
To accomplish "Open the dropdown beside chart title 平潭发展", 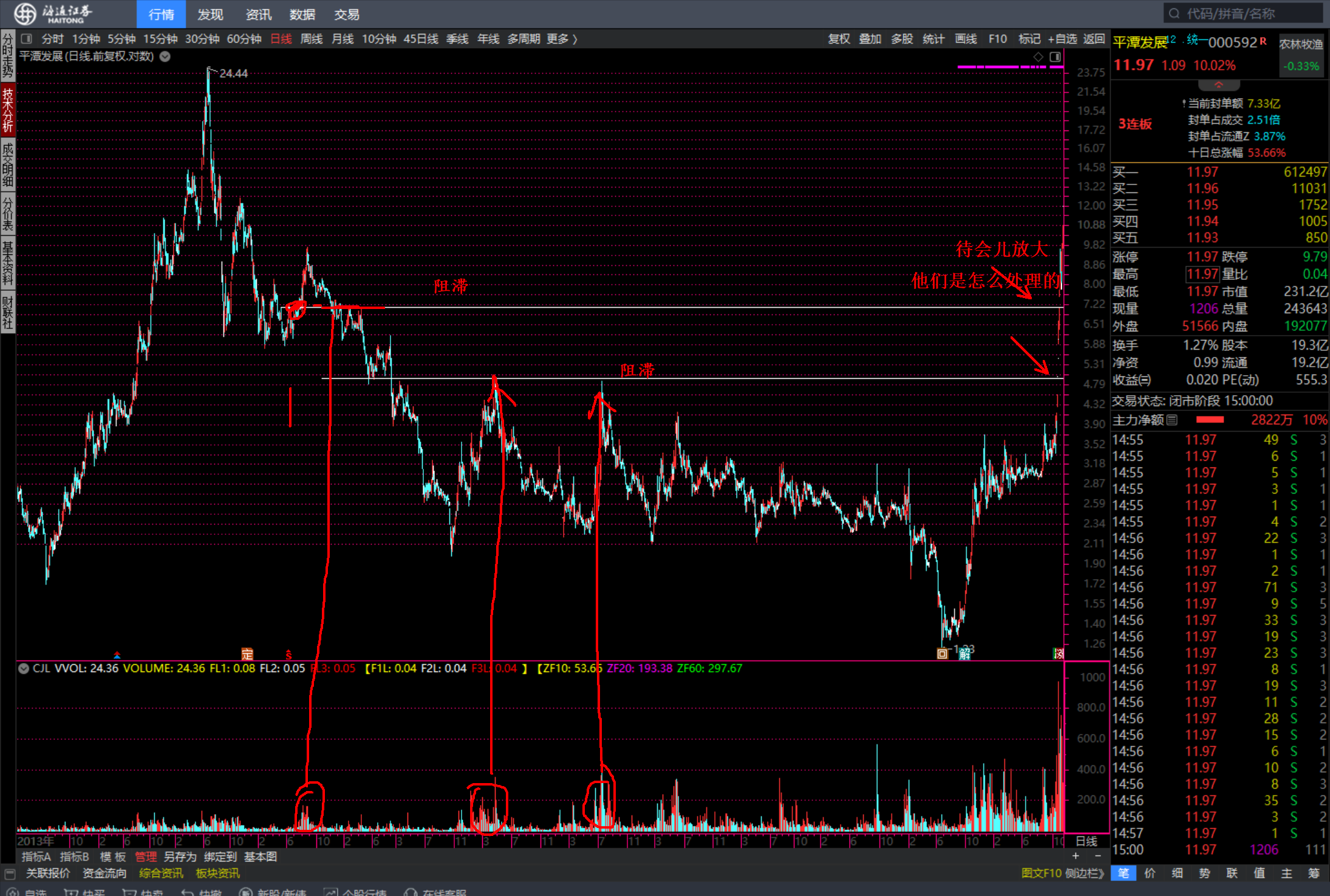I will (165, 56).
